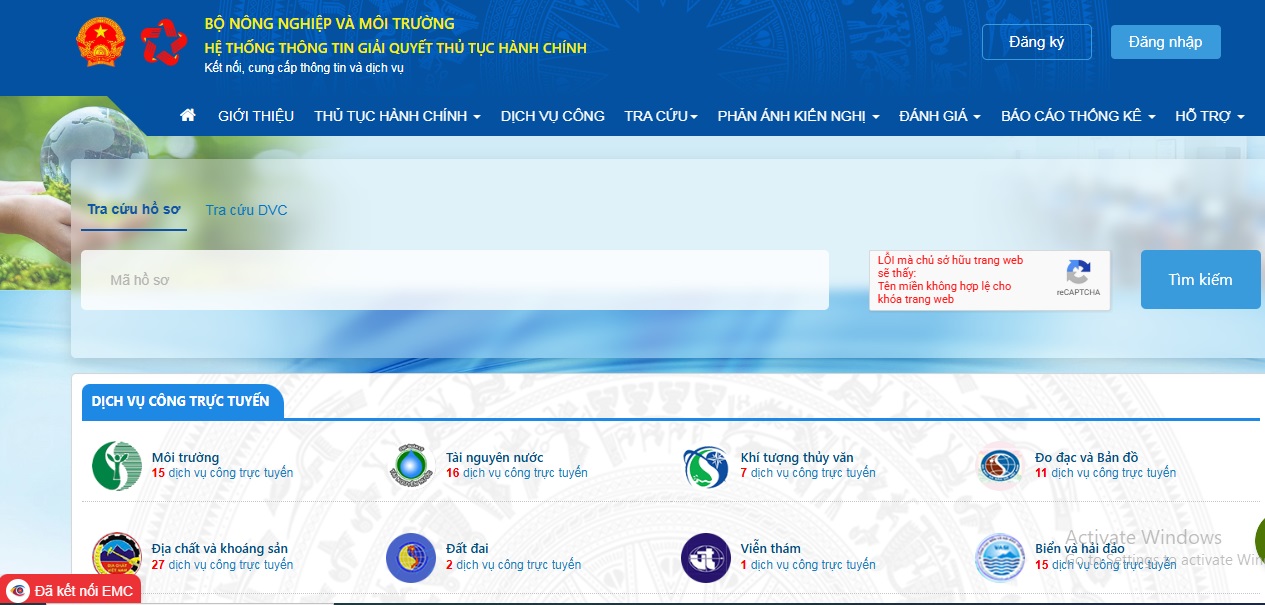Click the red star public service logo
Screen dimensions: 1265x605
point(164,42)
